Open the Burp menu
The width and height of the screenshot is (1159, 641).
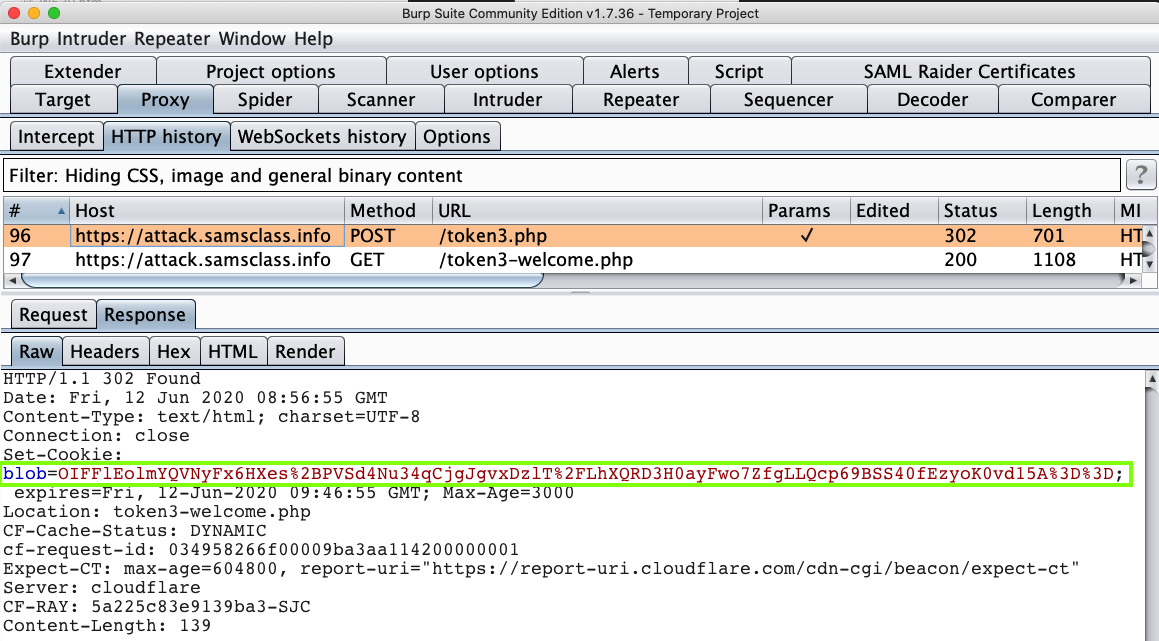point(31,39)
